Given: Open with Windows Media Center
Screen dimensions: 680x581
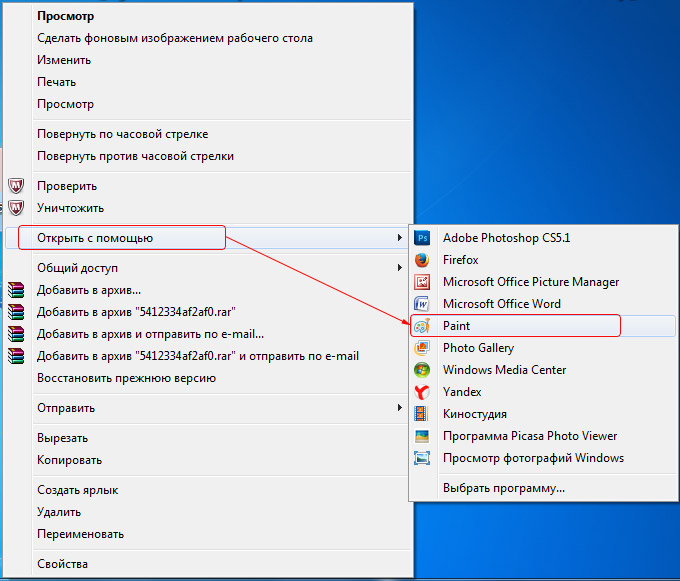Looking at the screenshot, I should [504, 370].
